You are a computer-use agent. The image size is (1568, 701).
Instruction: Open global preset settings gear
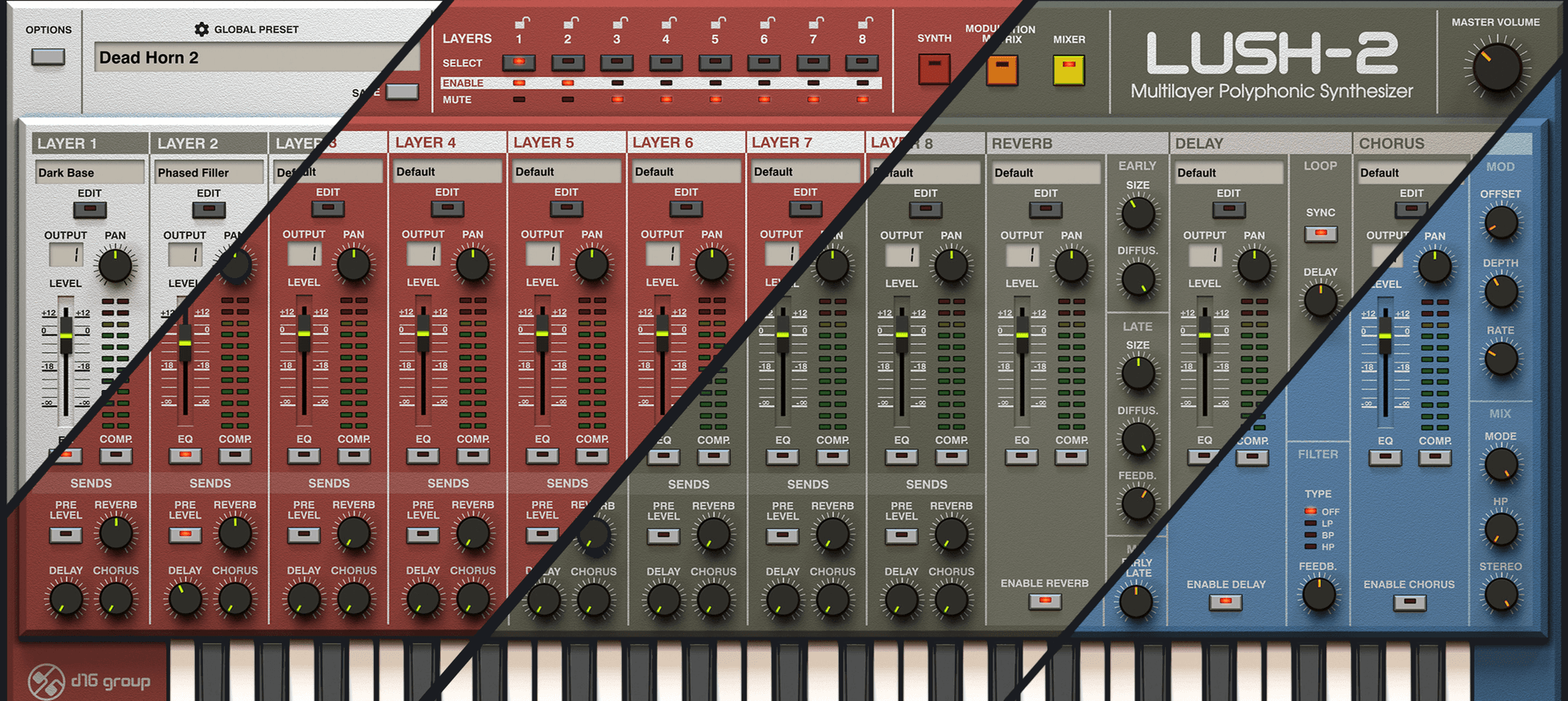tap(201, 29)
